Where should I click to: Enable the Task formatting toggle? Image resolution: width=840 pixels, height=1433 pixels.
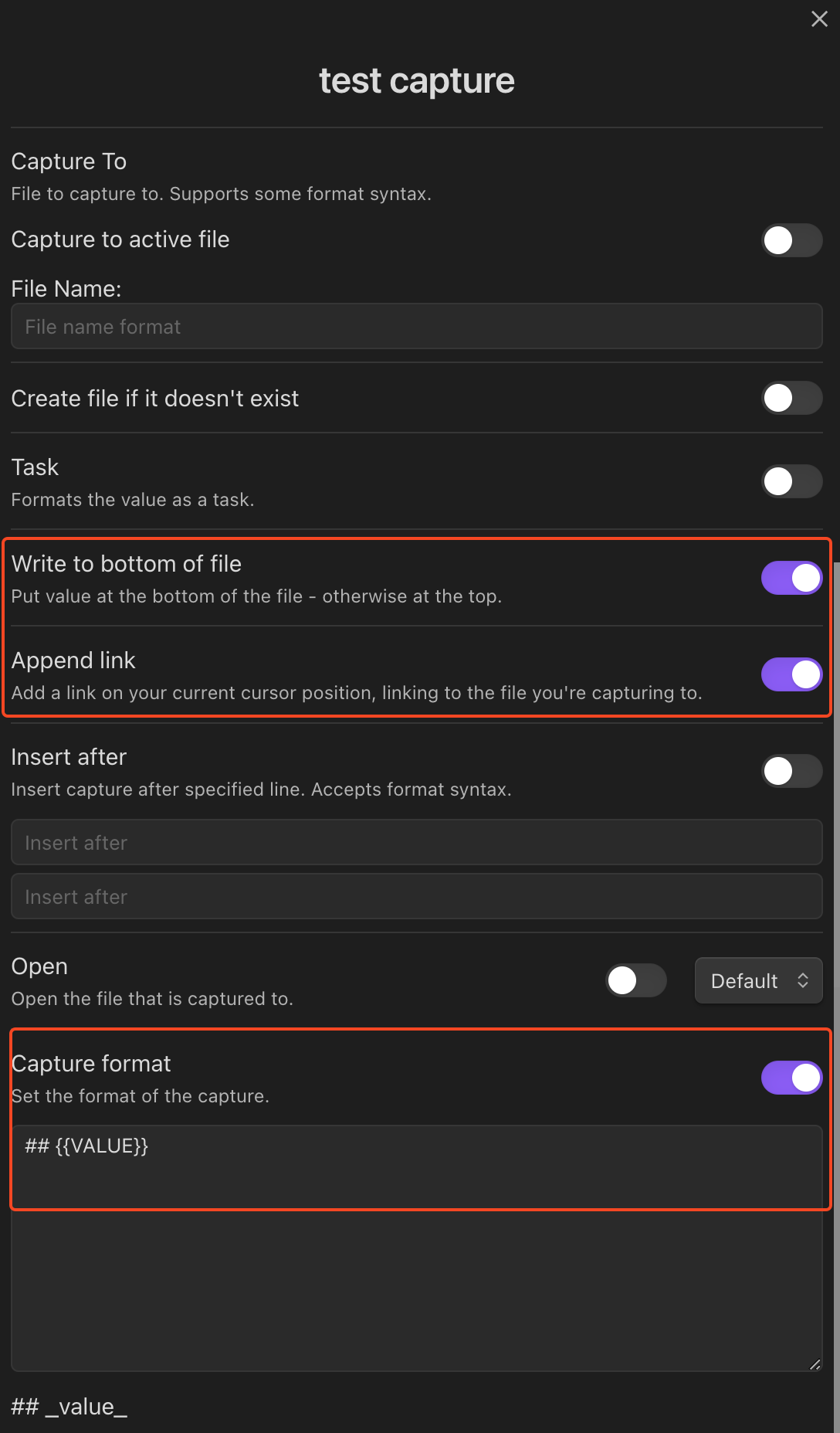(x=791, y=481)
